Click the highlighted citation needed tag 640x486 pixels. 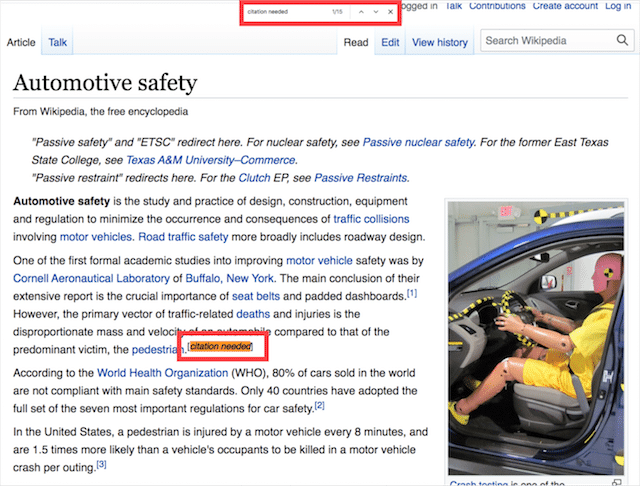(x=220, y=346)
